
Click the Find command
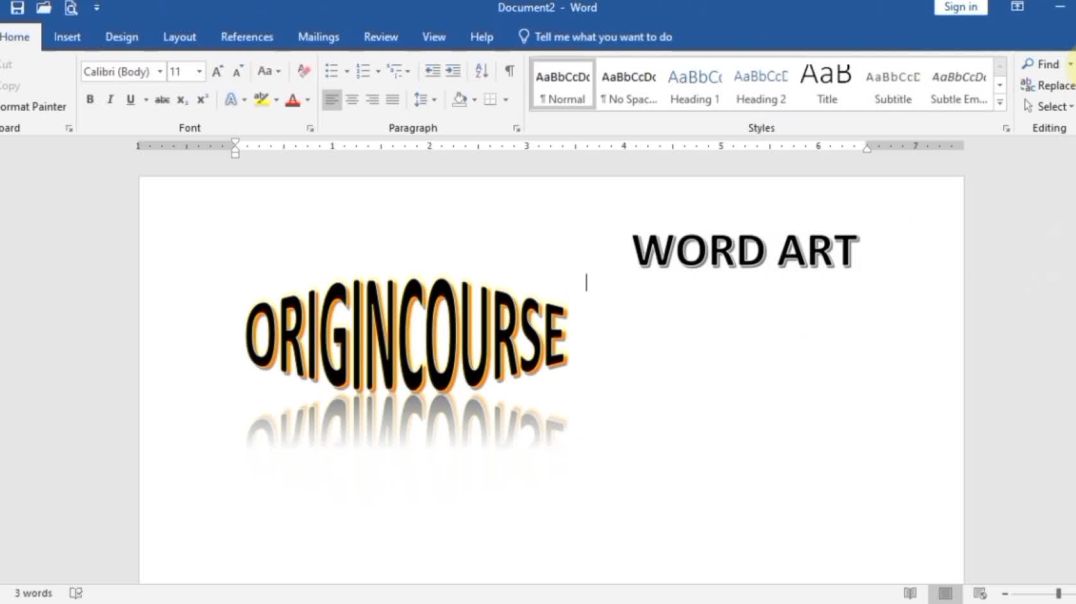pos(1043,63)
